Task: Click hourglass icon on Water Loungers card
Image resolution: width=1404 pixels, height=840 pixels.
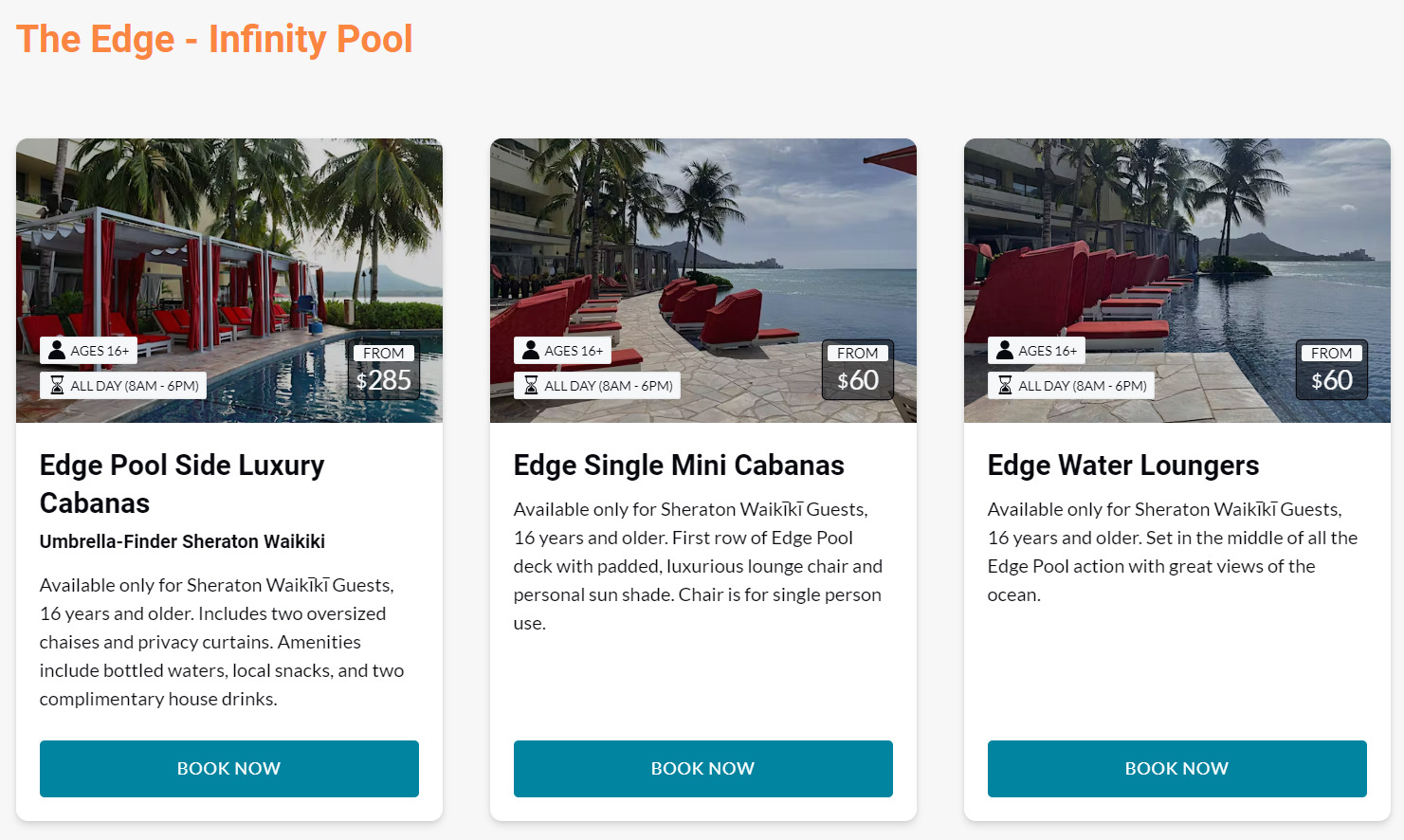Action: 1005,385
